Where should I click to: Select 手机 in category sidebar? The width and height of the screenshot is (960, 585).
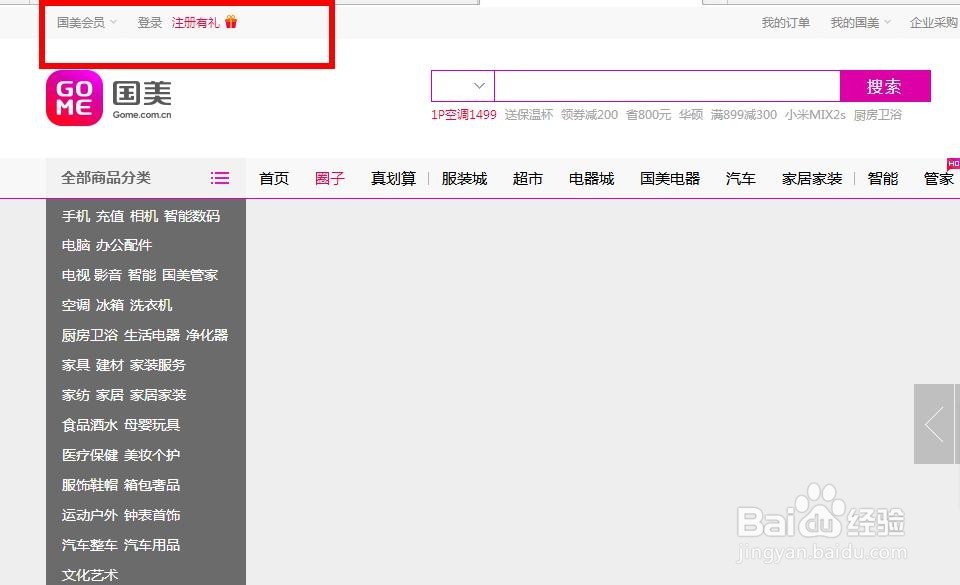(76, 216)
